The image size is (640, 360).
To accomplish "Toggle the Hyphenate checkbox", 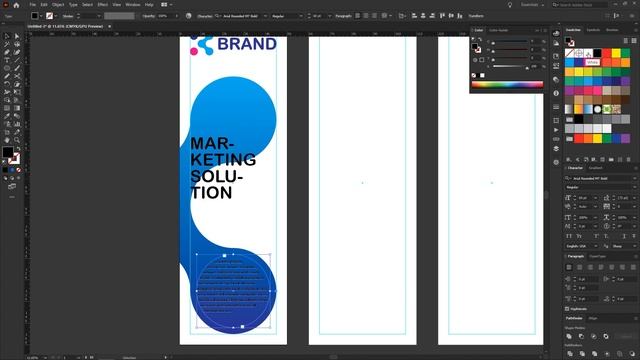I will click(567, 309).
